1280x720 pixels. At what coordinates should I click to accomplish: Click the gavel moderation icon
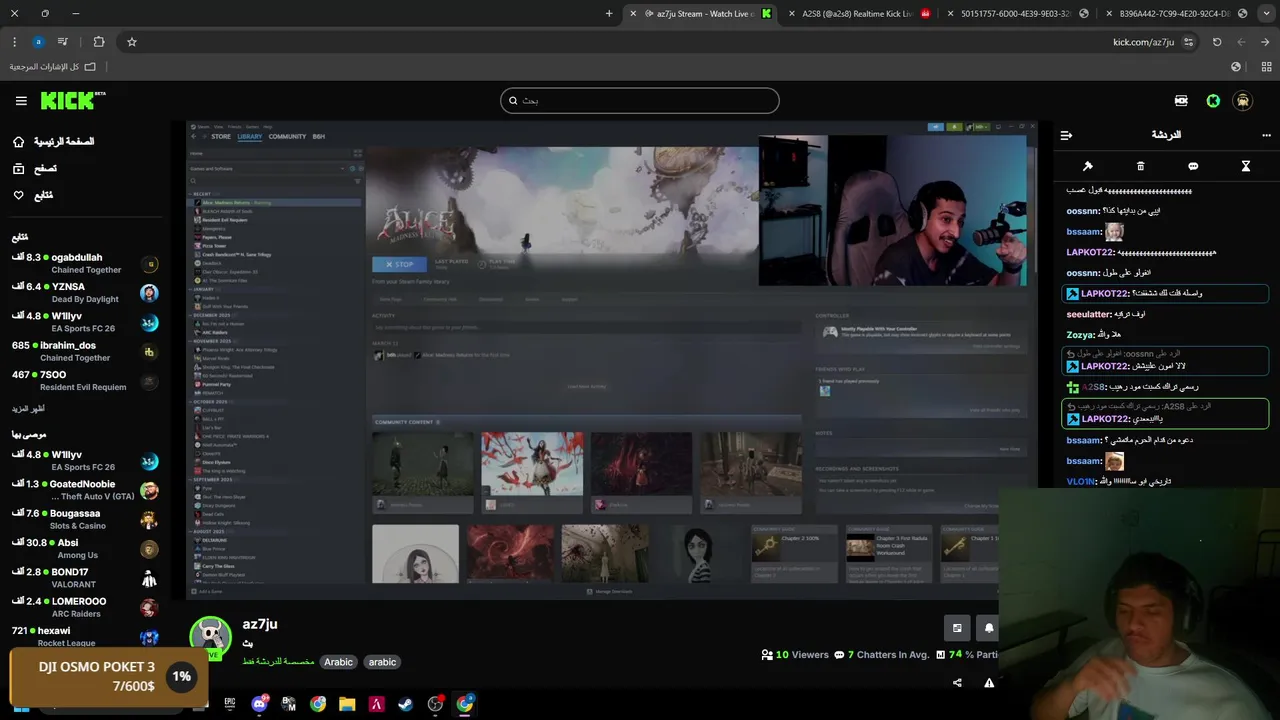1088,166
